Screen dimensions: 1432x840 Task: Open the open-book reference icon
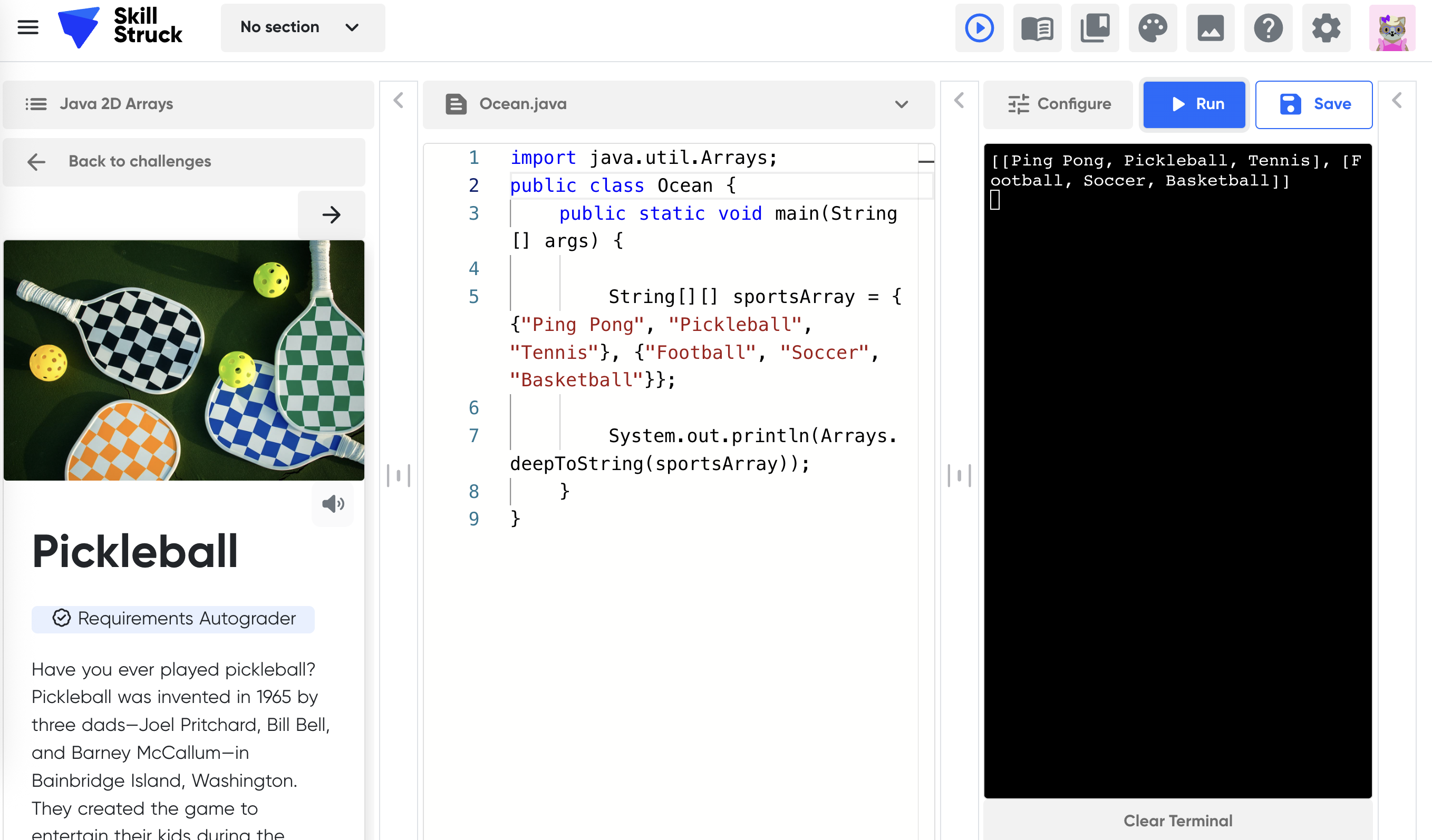(x=1037, y=28)
